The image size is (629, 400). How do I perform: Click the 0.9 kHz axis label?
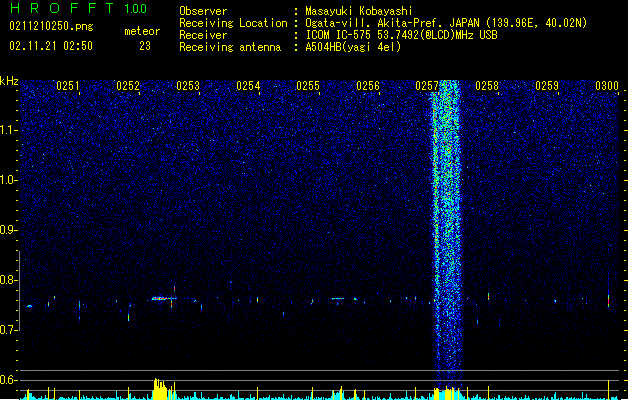coord(8,230)
